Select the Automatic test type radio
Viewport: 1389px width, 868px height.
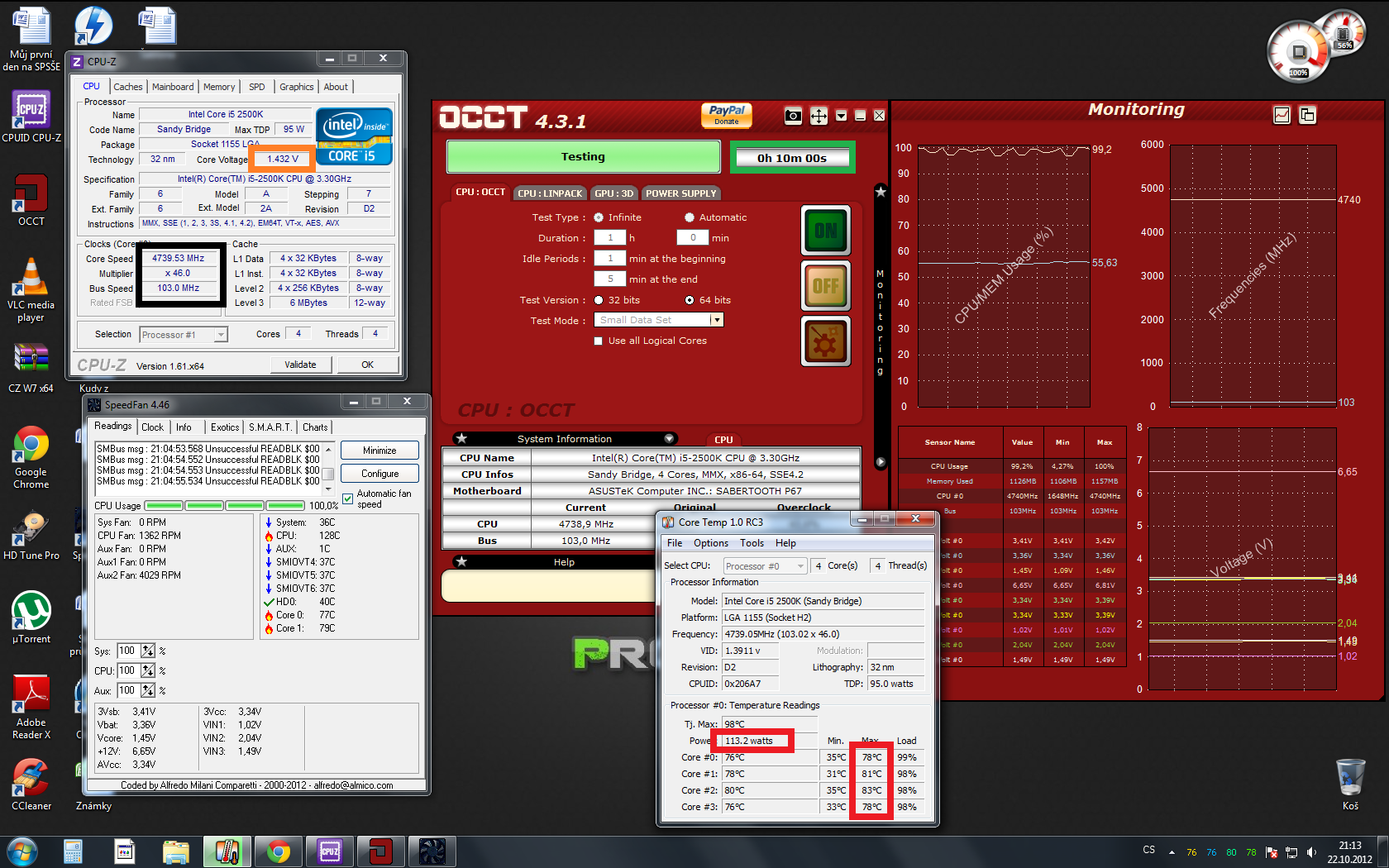pos(690,217)
